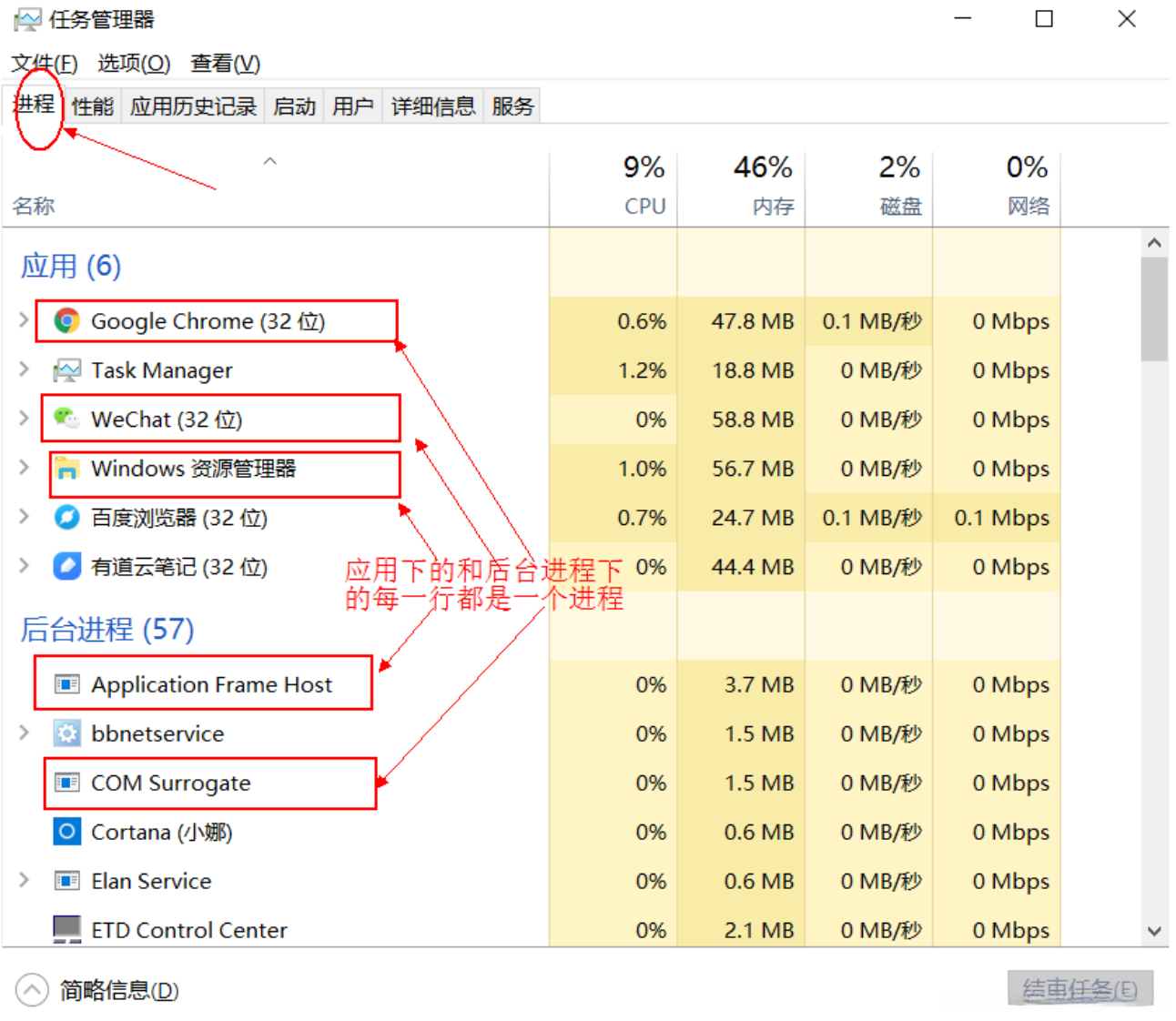Click the Application Frame Host icon
Viewport: 1176px width, 1021px height.
pos(66,683)
